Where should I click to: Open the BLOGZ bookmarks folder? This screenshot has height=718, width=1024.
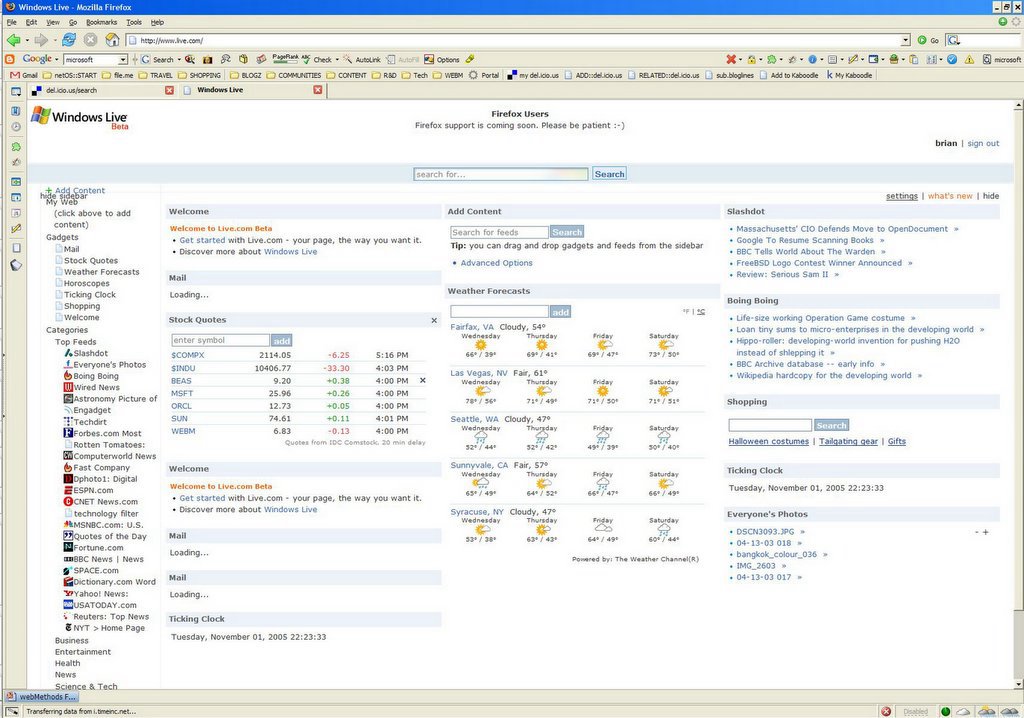click(246, 75)
